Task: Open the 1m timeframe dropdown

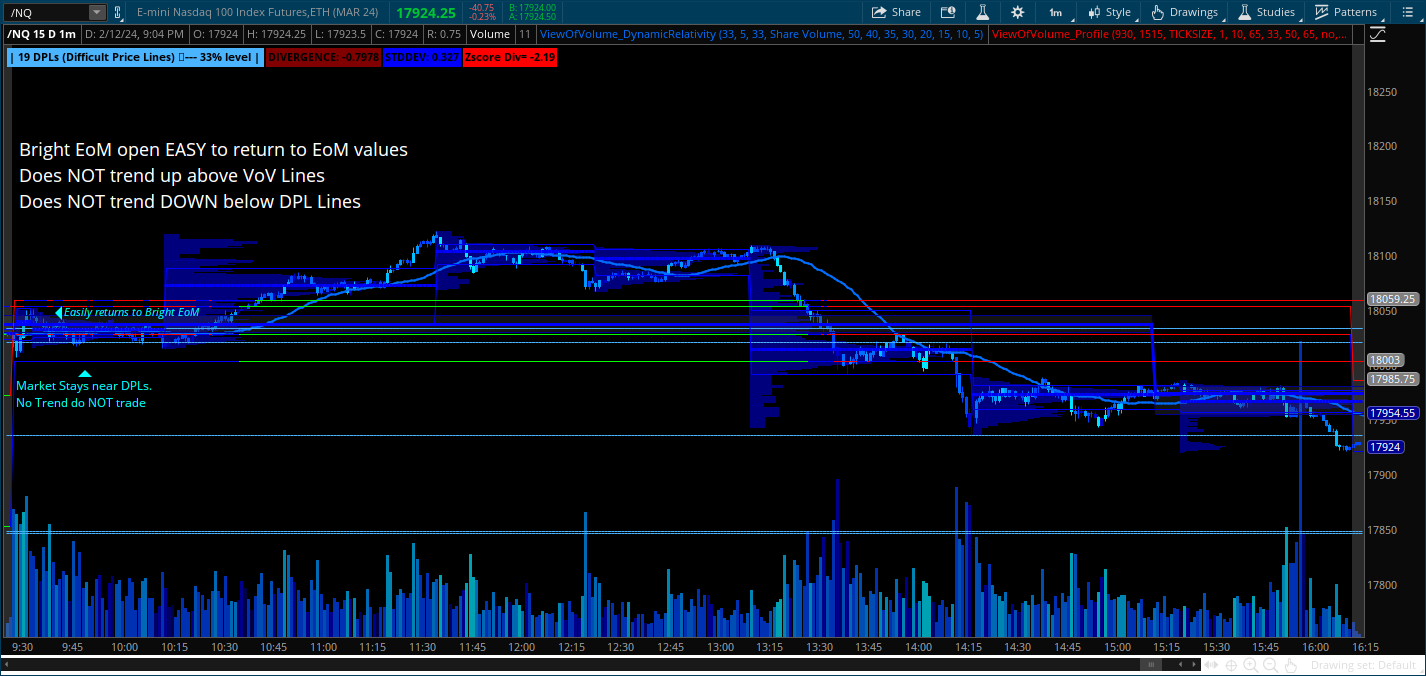Action: tap(1055, 12)
